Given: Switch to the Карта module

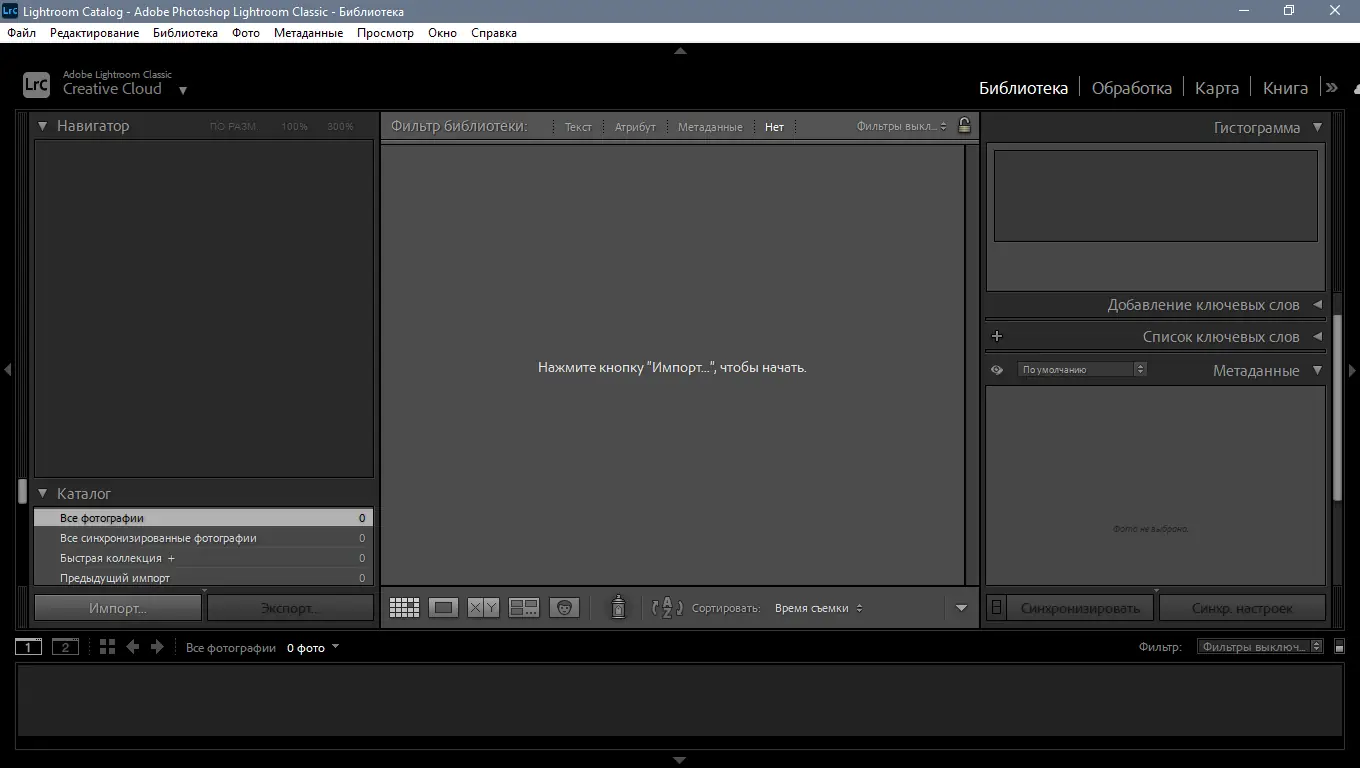Looking at the screenshot, I should (x=1217, y=88).
